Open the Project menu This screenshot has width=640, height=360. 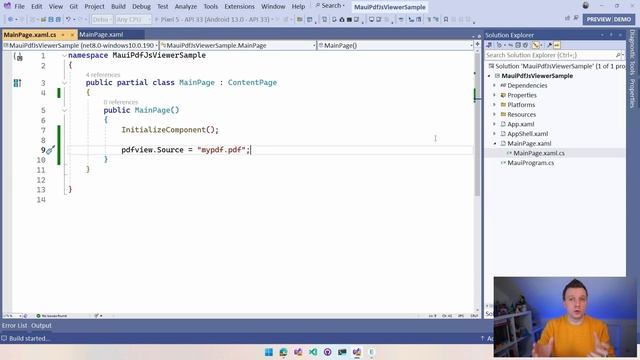click(94, 7)
